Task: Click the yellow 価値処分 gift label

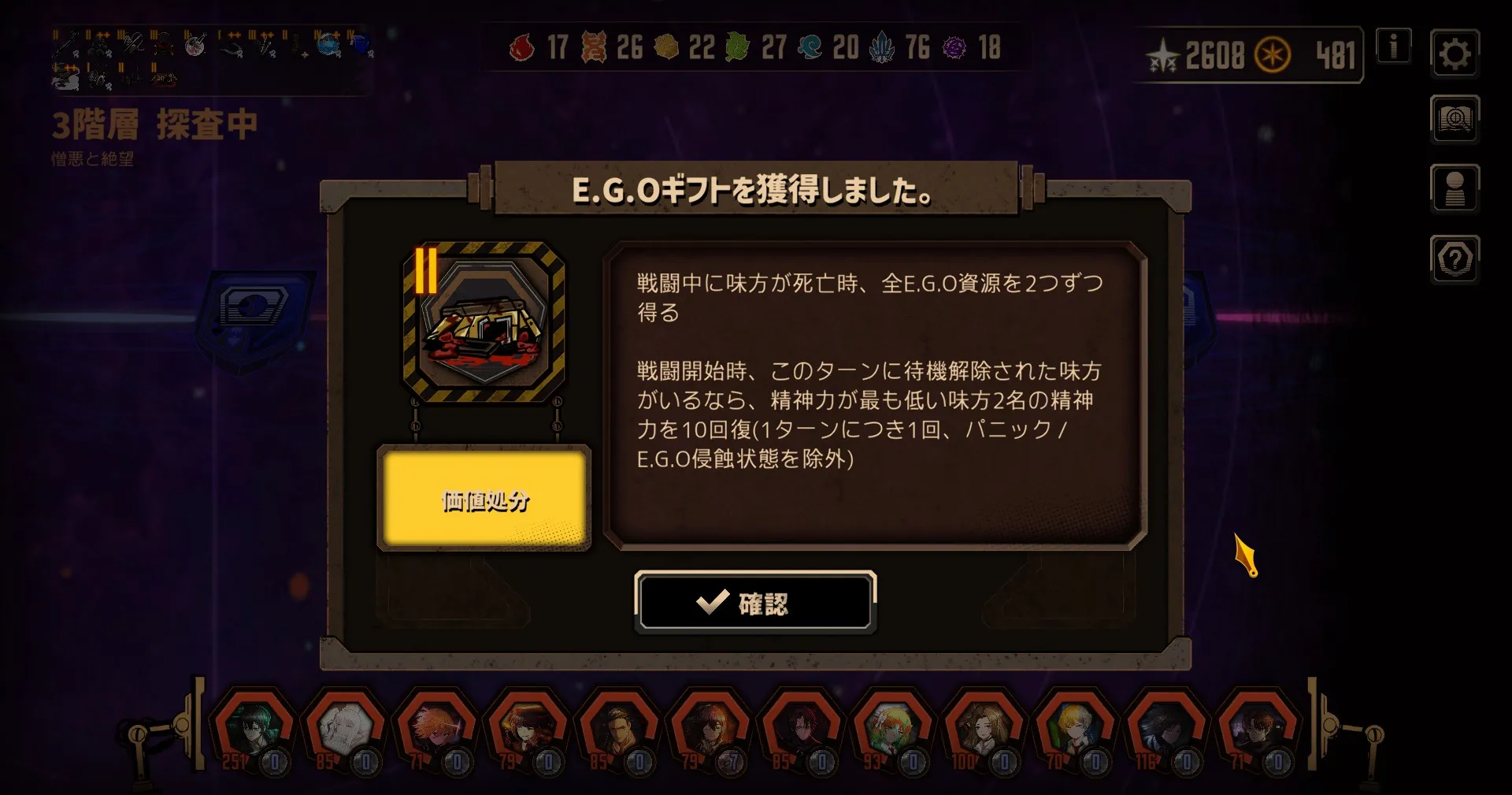Action: coord(484,499)
